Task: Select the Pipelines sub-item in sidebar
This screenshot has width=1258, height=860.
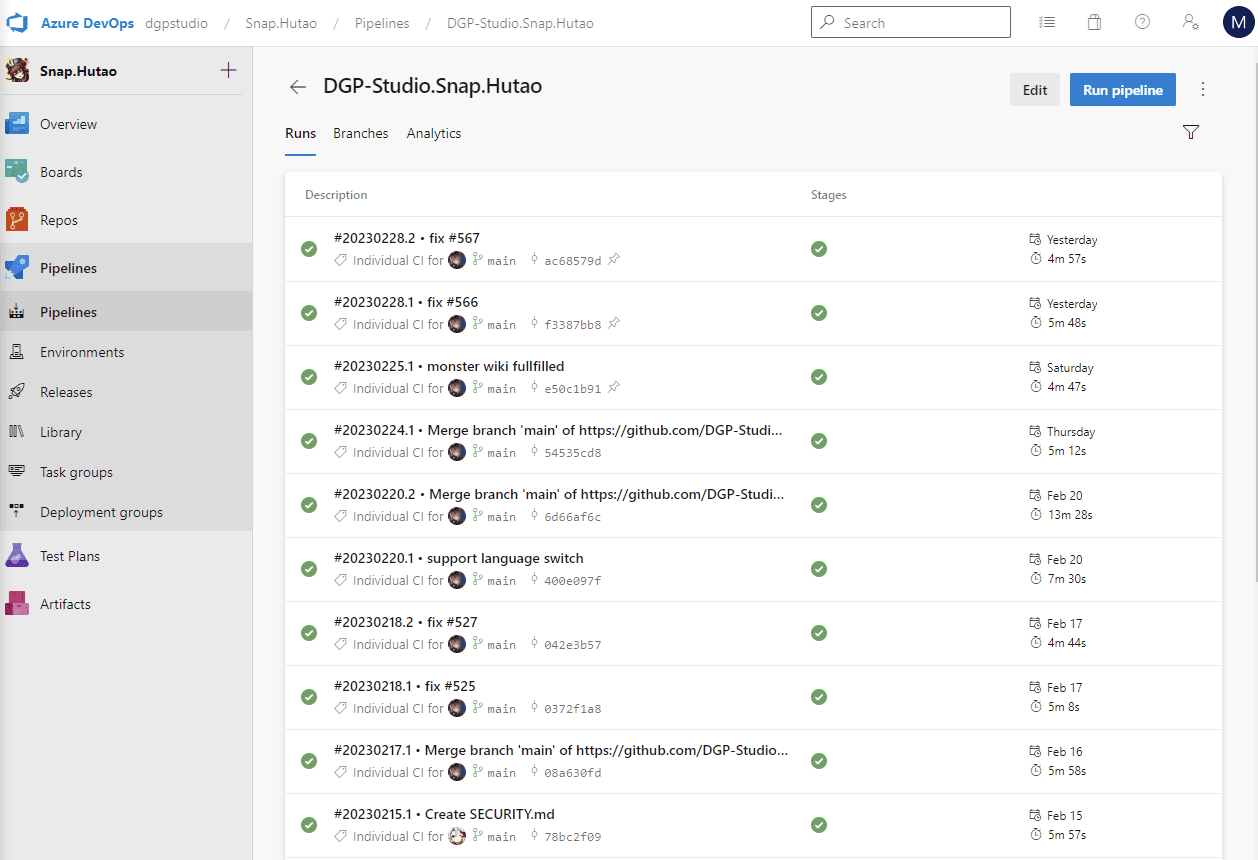Action: coord(126,312)
